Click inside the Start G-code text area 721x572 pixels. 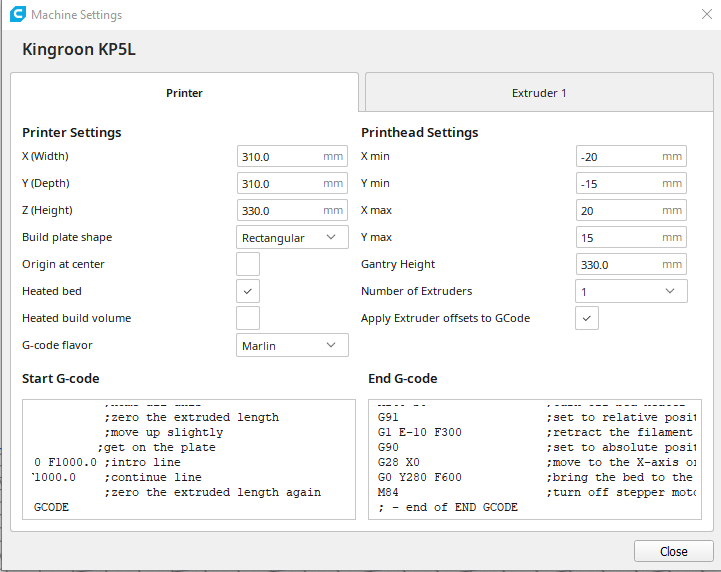point(188,459)
